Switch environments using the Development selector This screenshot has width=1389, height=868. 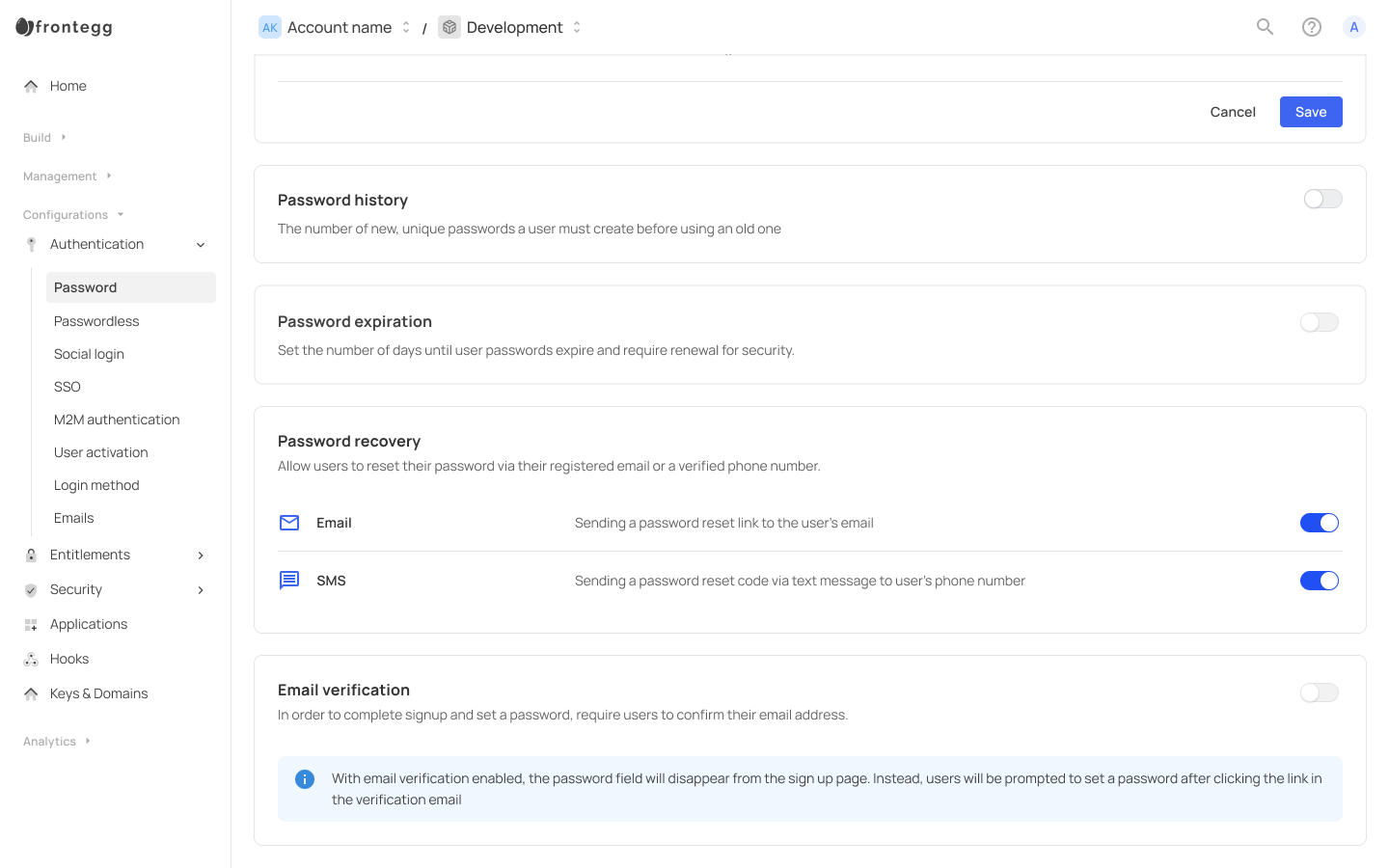tap(576, 27)
